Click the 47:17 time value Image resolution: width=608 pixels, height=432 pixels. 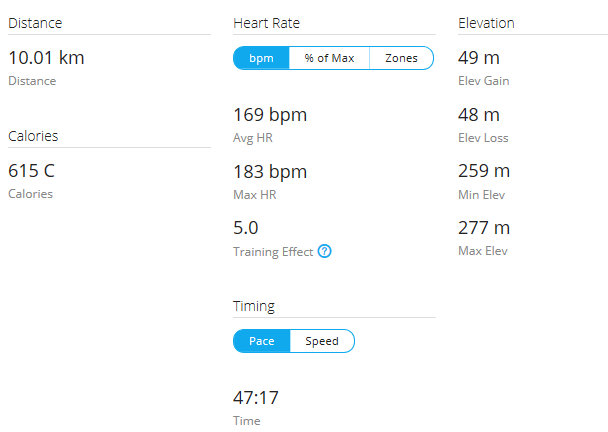pos(256,398)
